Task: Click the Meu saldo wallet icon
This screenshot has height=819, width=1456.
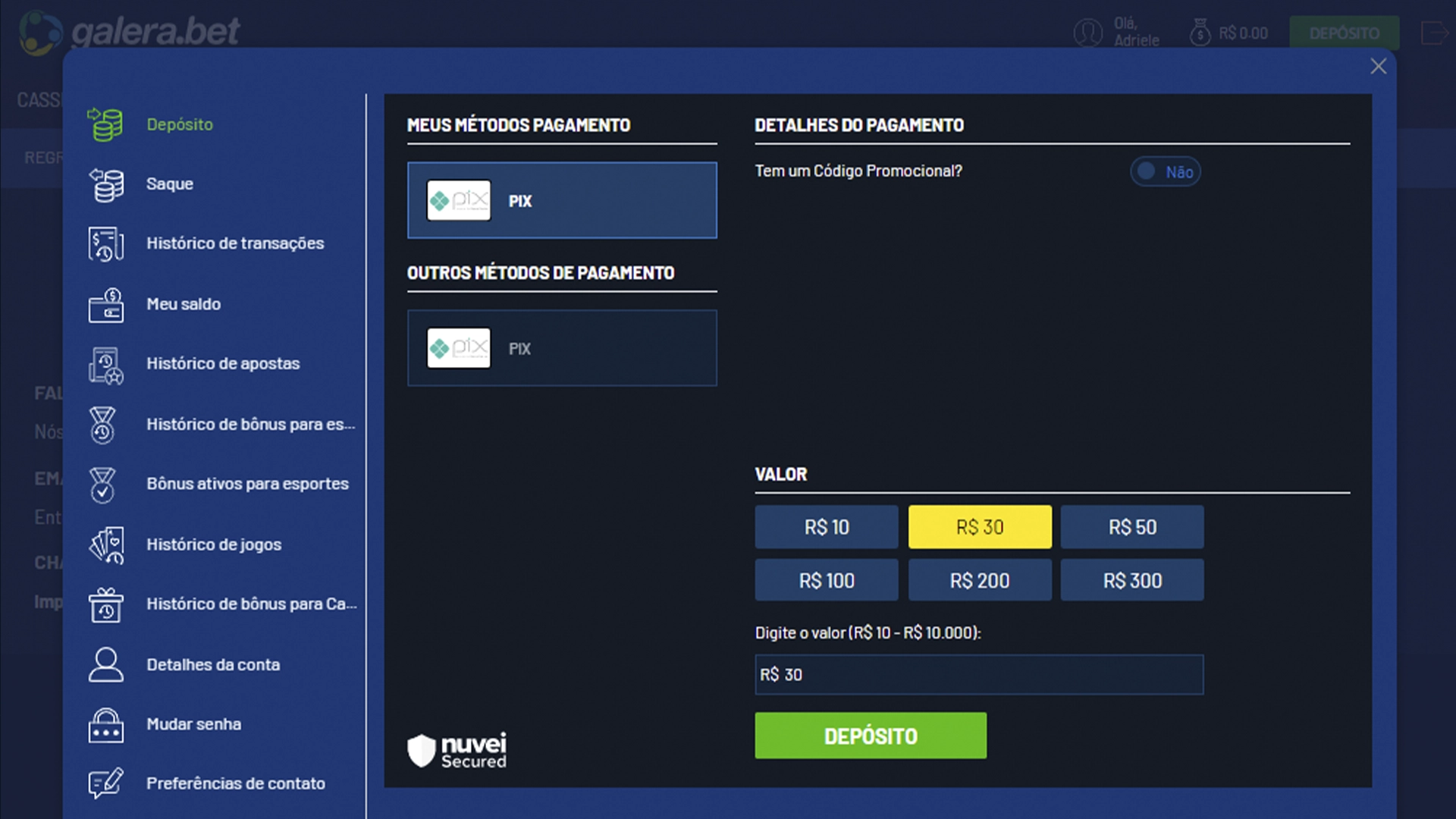Action: [106, 305]
